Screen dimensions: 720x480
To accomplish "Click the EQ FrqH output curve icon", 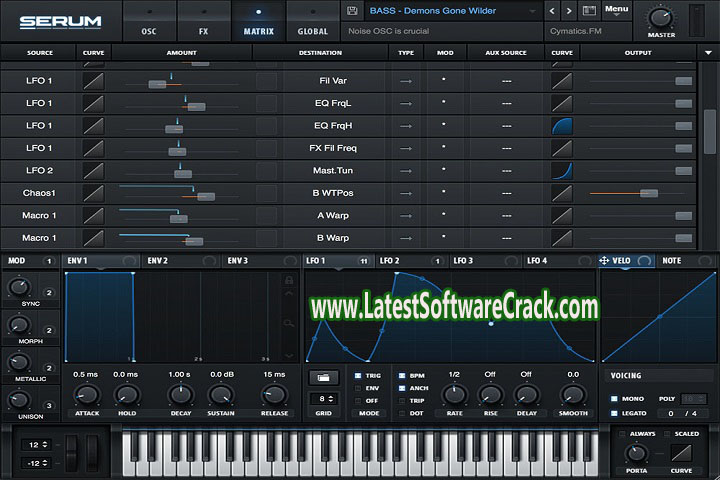I will [562, 126].
